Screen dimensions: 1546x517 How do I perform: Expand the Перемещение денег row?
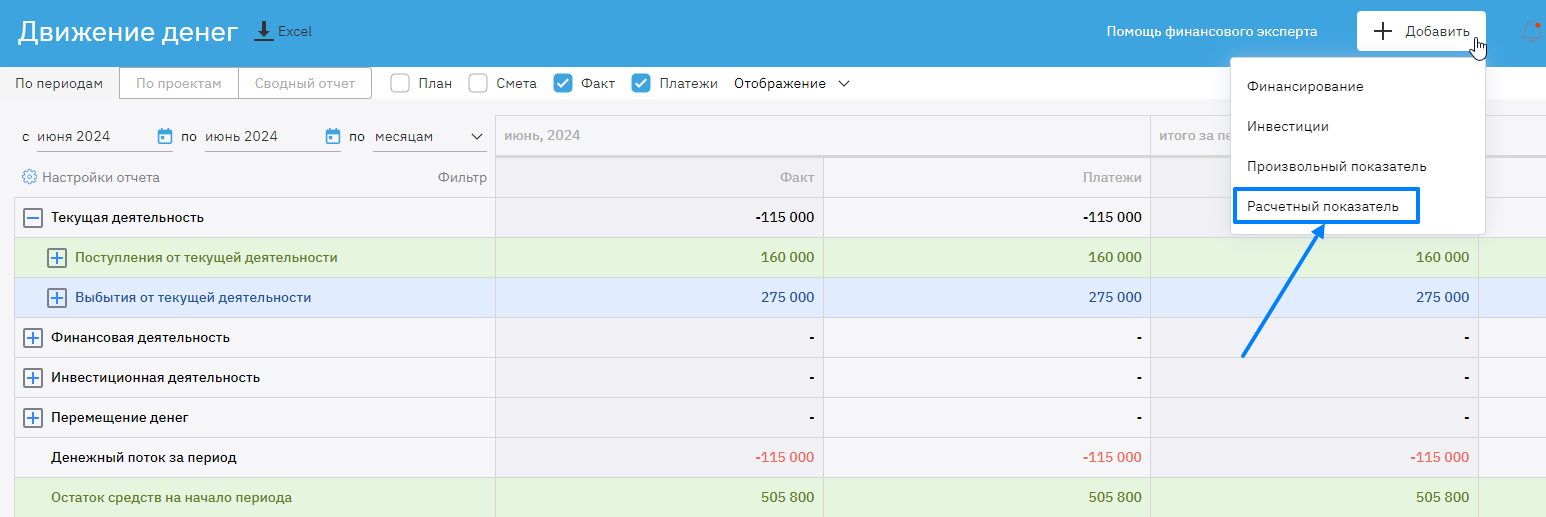pyautogui.click(x=33, y=418)
